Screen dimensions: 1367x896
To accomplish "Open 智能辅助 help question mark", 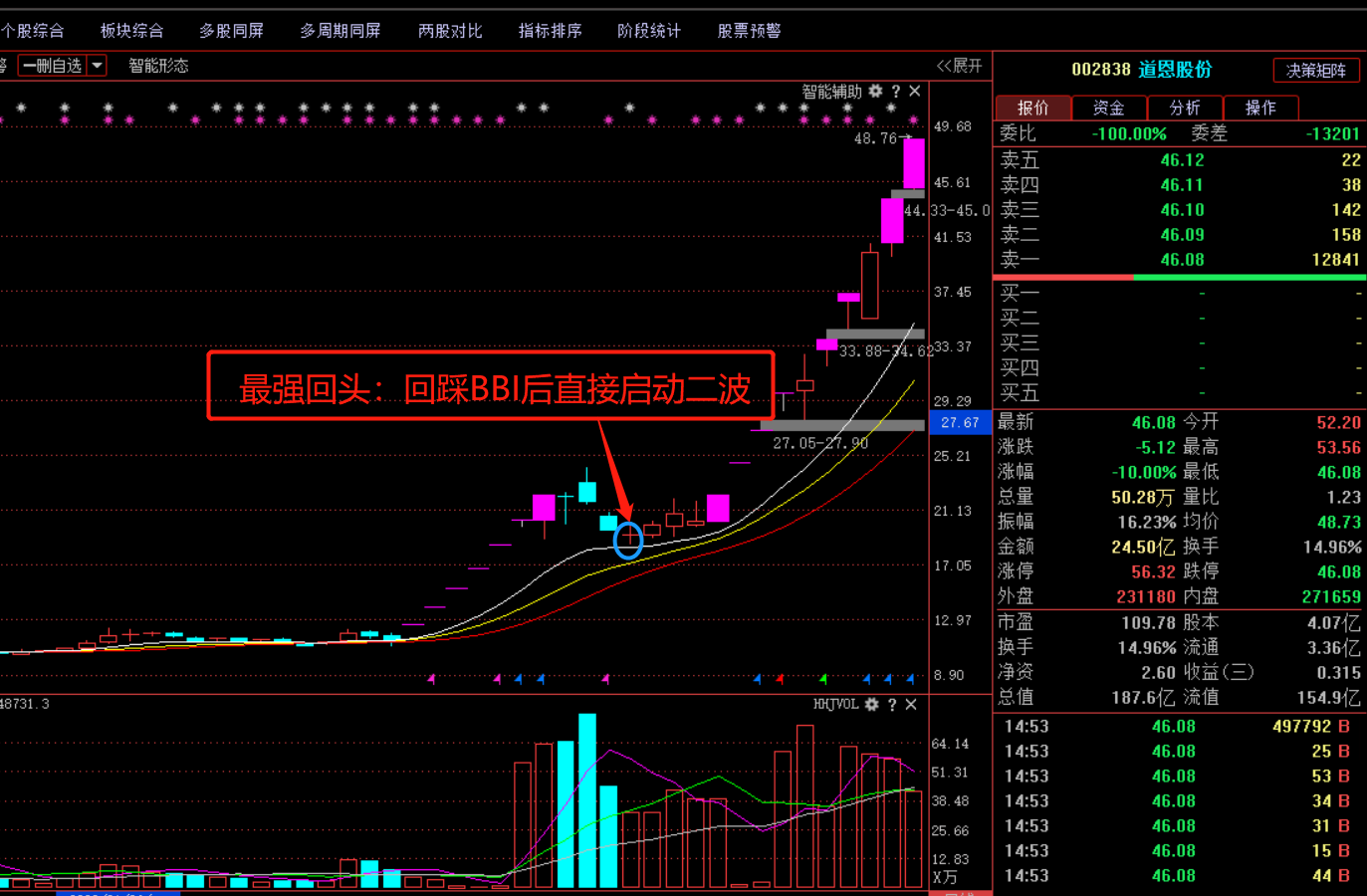I will point(895,91).
